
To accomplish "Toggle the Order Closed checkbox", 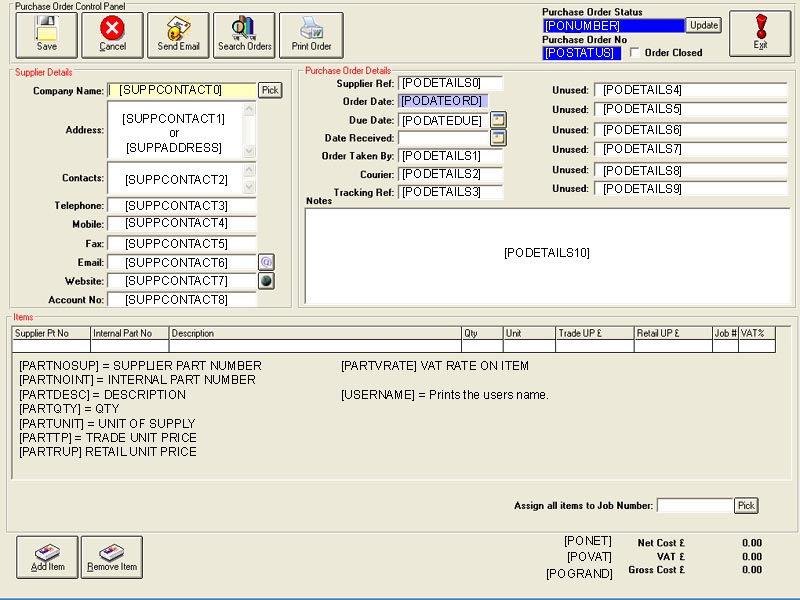I will 635,53.
